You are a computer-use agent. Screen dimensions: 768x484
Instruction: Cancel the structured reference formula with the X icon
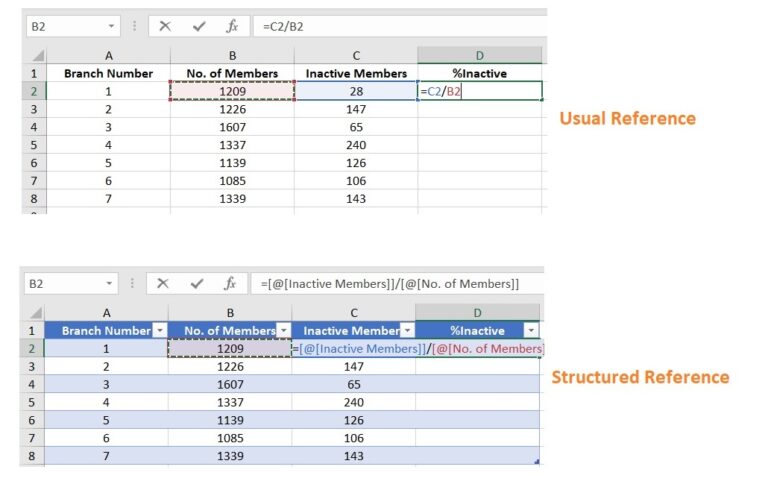(165, 283)
